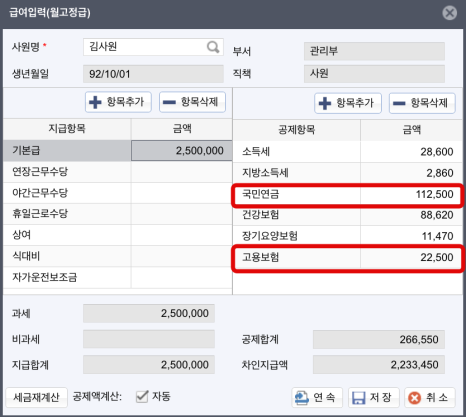Click the 장기요양보험 amount 11,470
The height and width of the screenshot is (417, 466).
pyautogui.click(x=437, y=236)
